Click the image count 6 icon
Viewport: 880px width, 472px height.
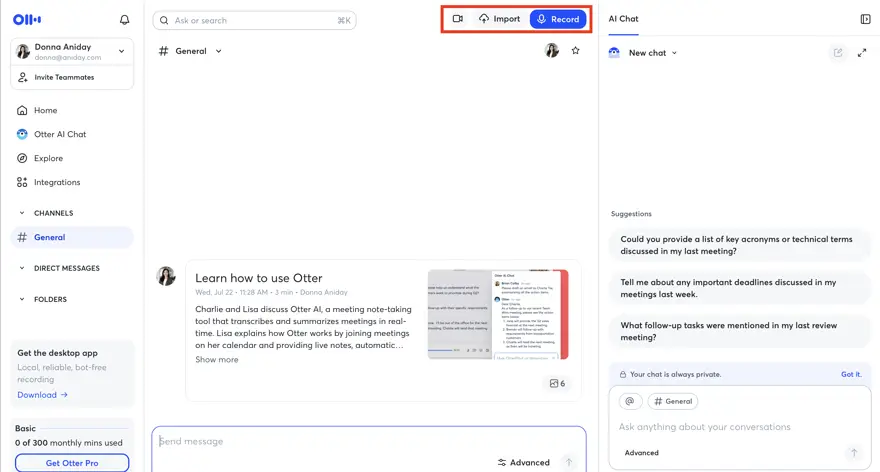click(x=557, y=383)
